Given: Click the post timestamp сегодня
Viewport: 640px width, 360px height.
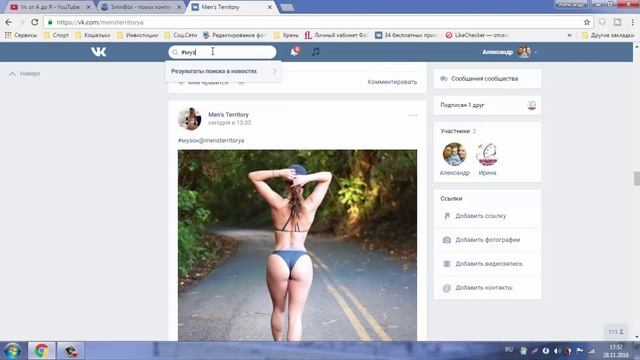Looking at the screenshot, I should [229, 122].
